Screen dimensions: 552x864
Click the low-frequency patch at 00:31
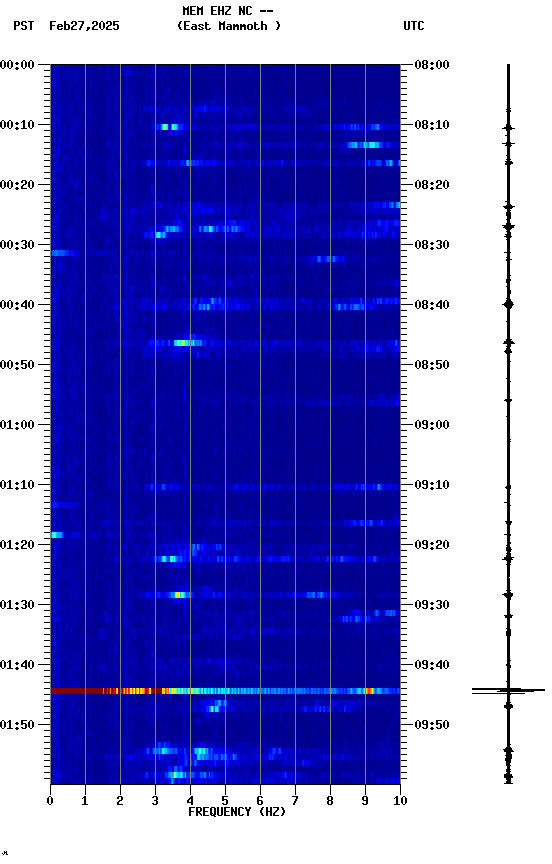coord(64,253)
